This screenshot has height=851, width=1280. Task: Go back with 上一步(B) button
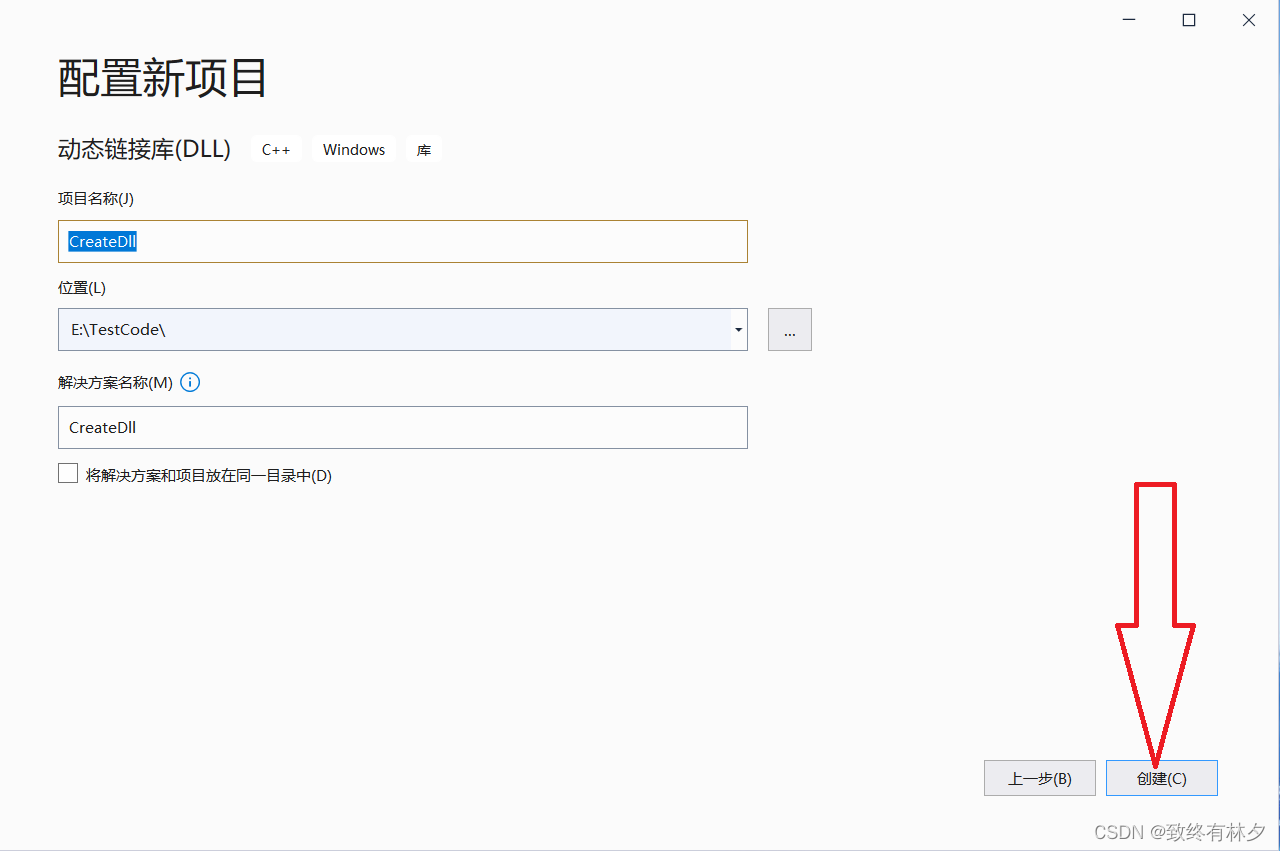1040,778
